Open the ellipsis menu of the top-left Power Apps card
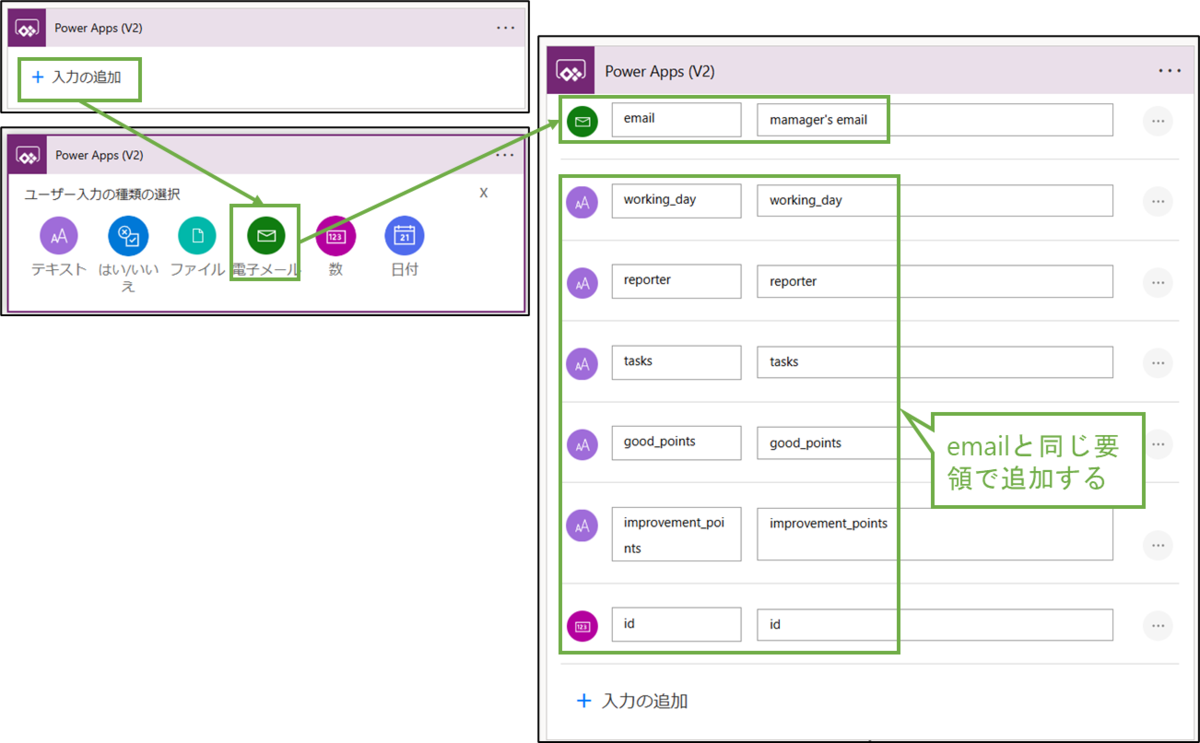The height and width of the screenshot is (743, 1200). 506,28
